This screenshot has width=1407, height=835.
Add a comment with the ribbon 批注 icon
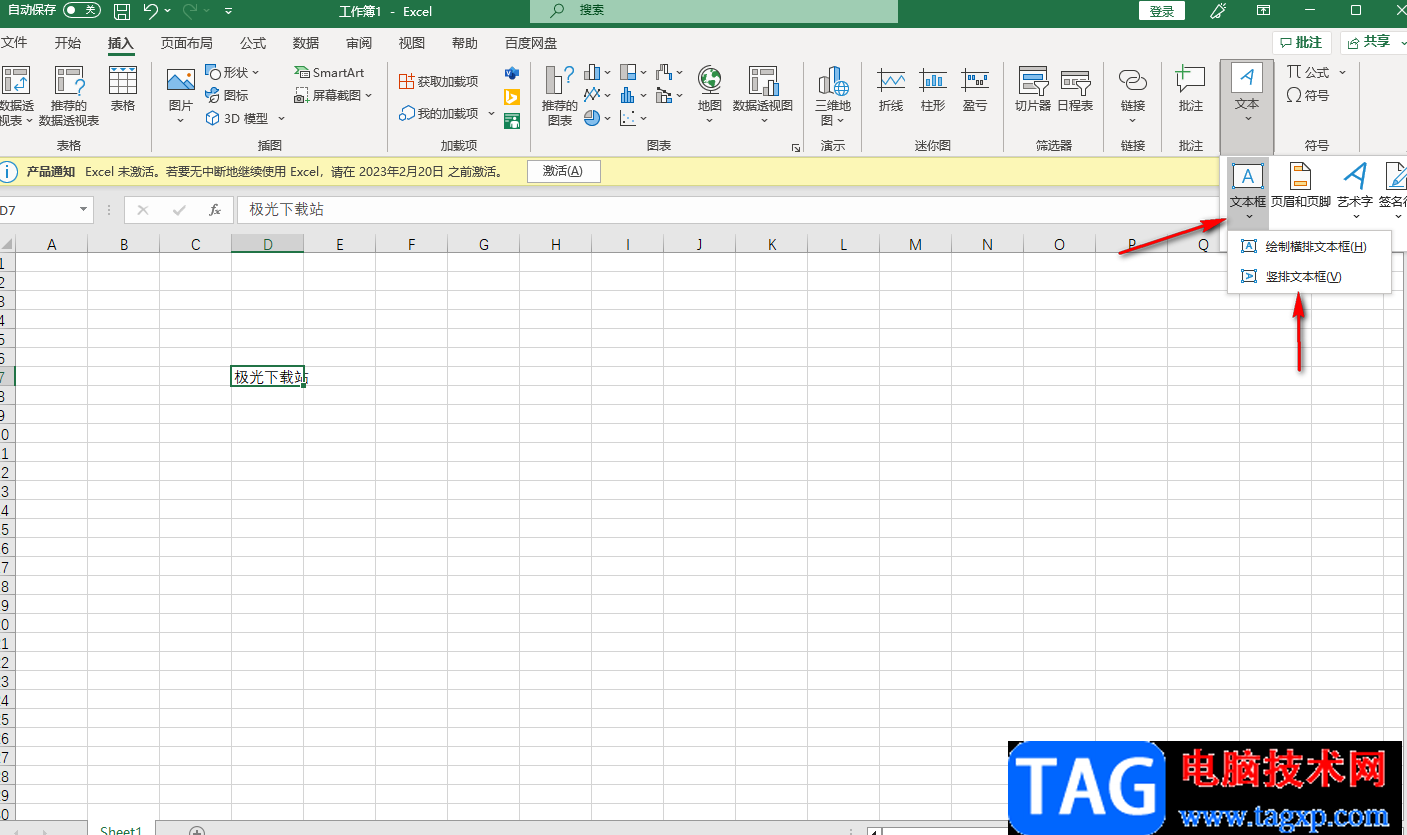pos(1191,90)
